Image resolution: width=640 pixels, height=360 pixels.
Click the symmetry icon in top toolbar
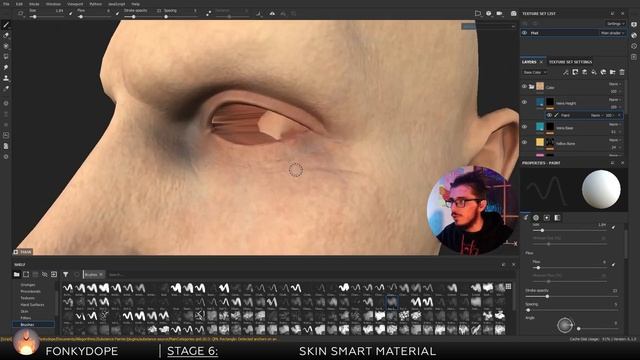point(272,13)
